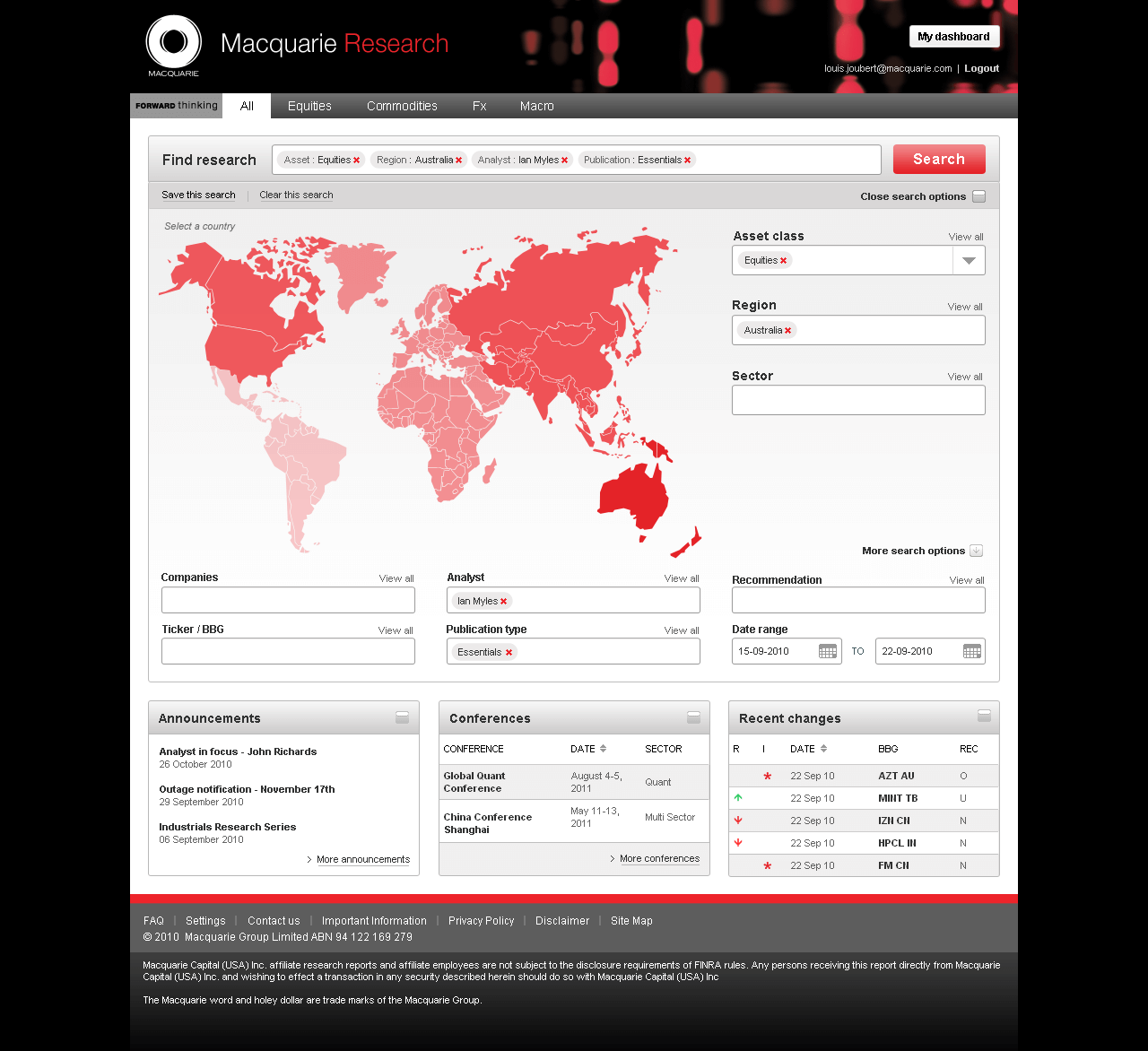Click View all for Publication type
The width and height of the screenshot is (1148, 1051).
[x=682, y=630]
